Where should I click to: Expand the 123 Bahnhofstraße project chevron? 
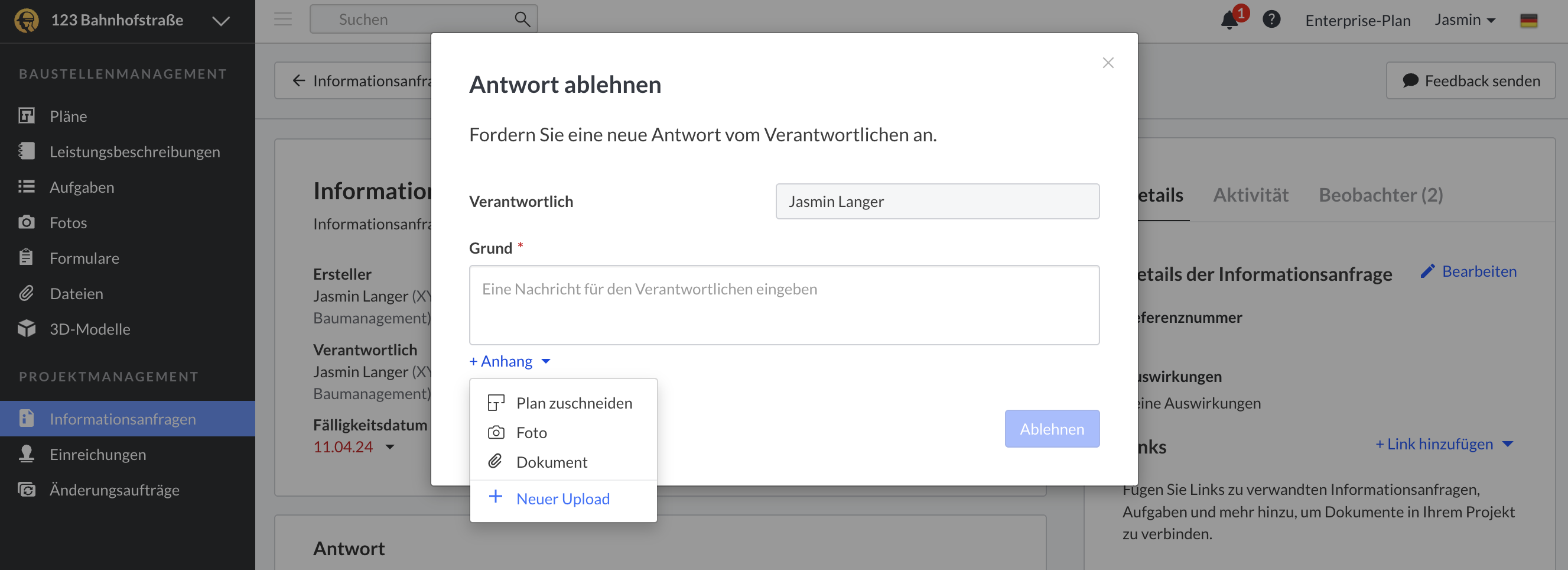point(220,21)
